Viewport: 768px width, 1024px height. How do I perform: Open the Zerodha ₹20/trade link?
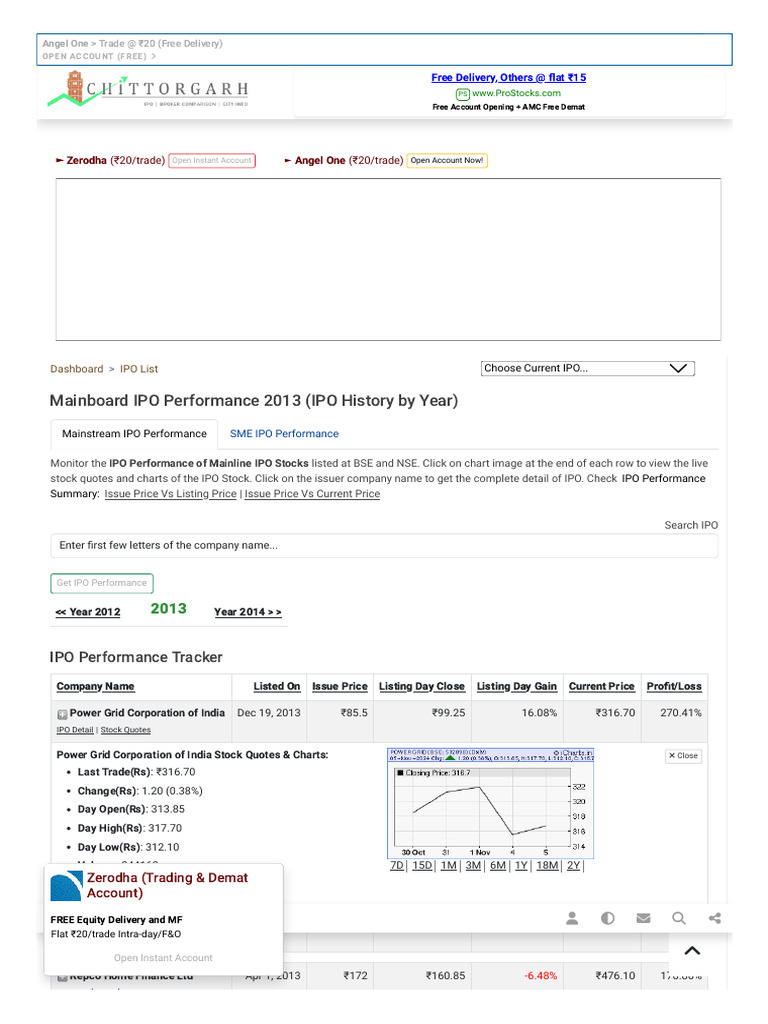pyautogui.click(x=116, y=161)
